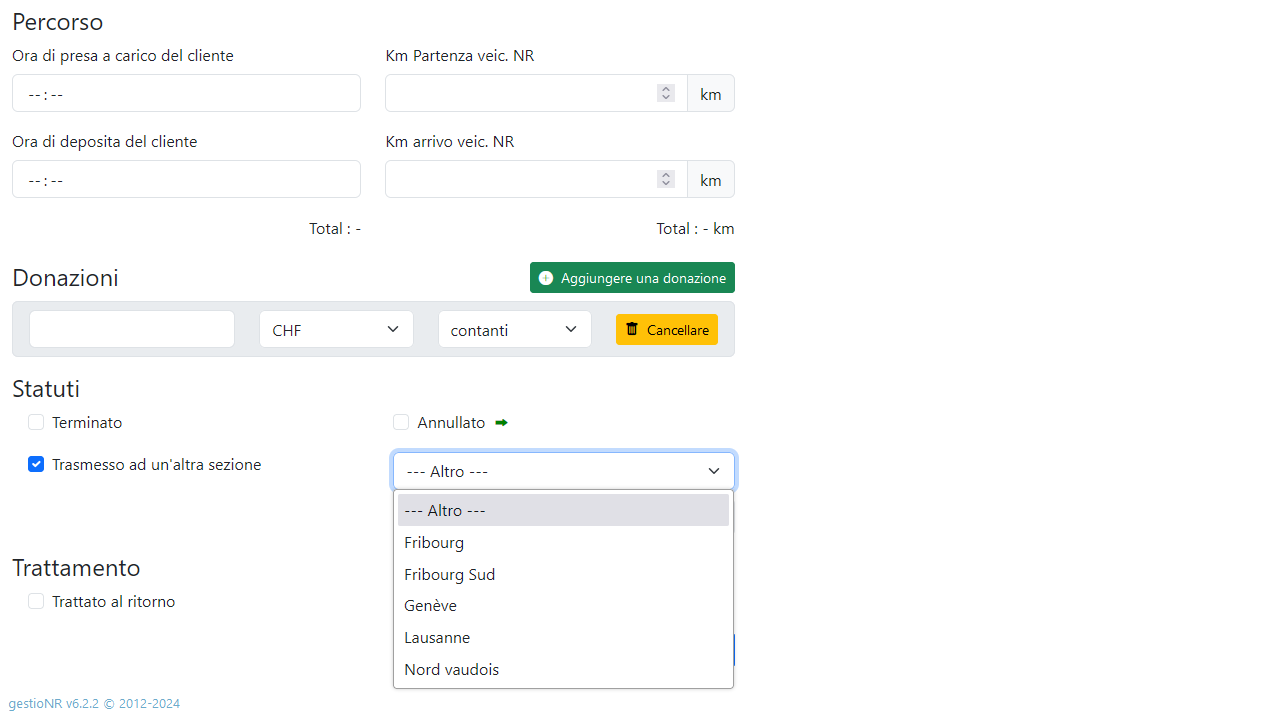This screenshot has width=1280, height=720.
Task: Collapse the section dropdown showing --- Altro ---
Action: [563, 471]
